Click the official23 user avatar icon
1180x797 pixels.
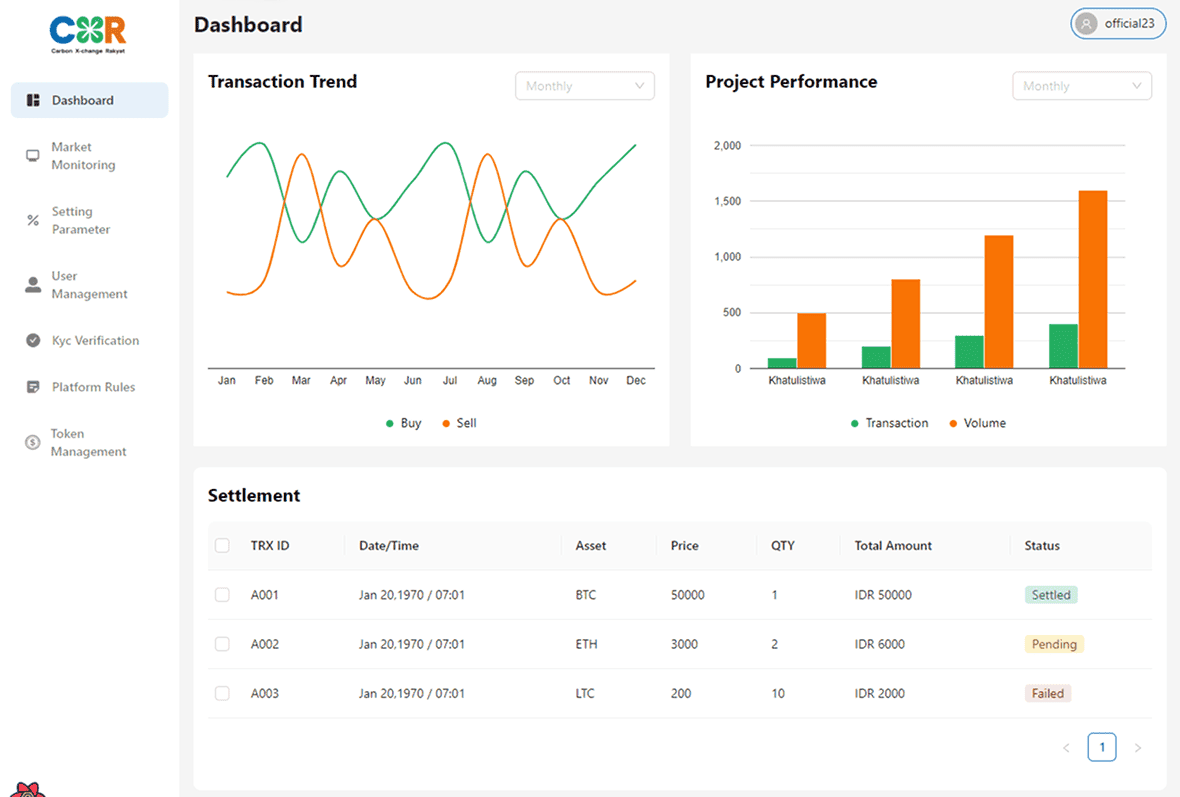click(1086, 24)
